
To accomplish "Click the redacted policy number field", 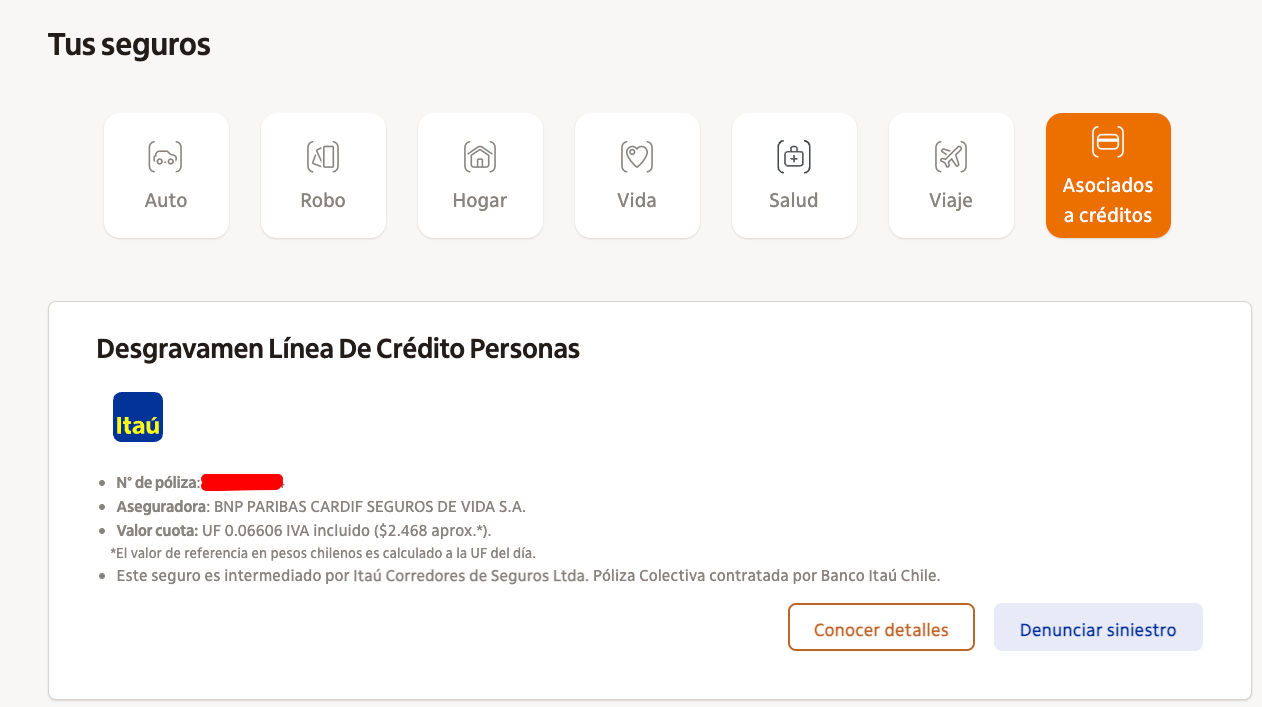I will (242, 483).
